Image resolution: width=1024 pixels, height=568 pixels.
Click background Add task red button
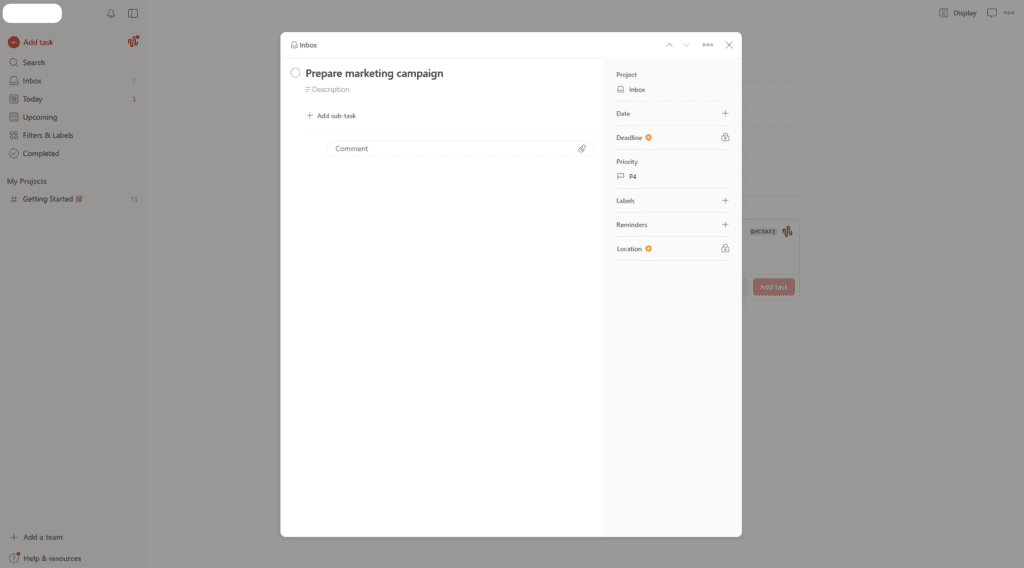(x=774, y=287)
